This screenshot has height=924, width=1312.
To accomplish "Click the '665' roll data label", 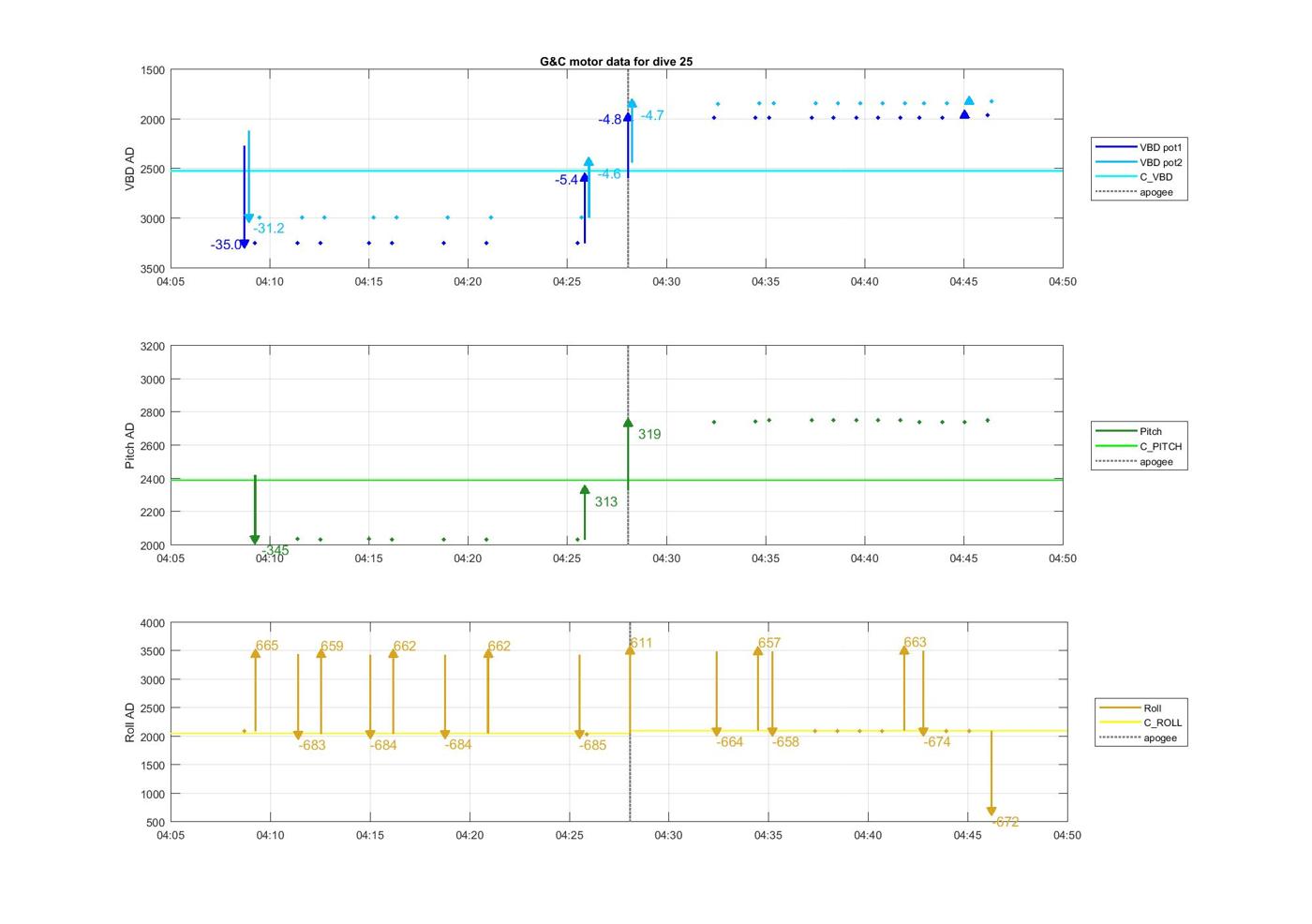I will click(x=267, y=646).
